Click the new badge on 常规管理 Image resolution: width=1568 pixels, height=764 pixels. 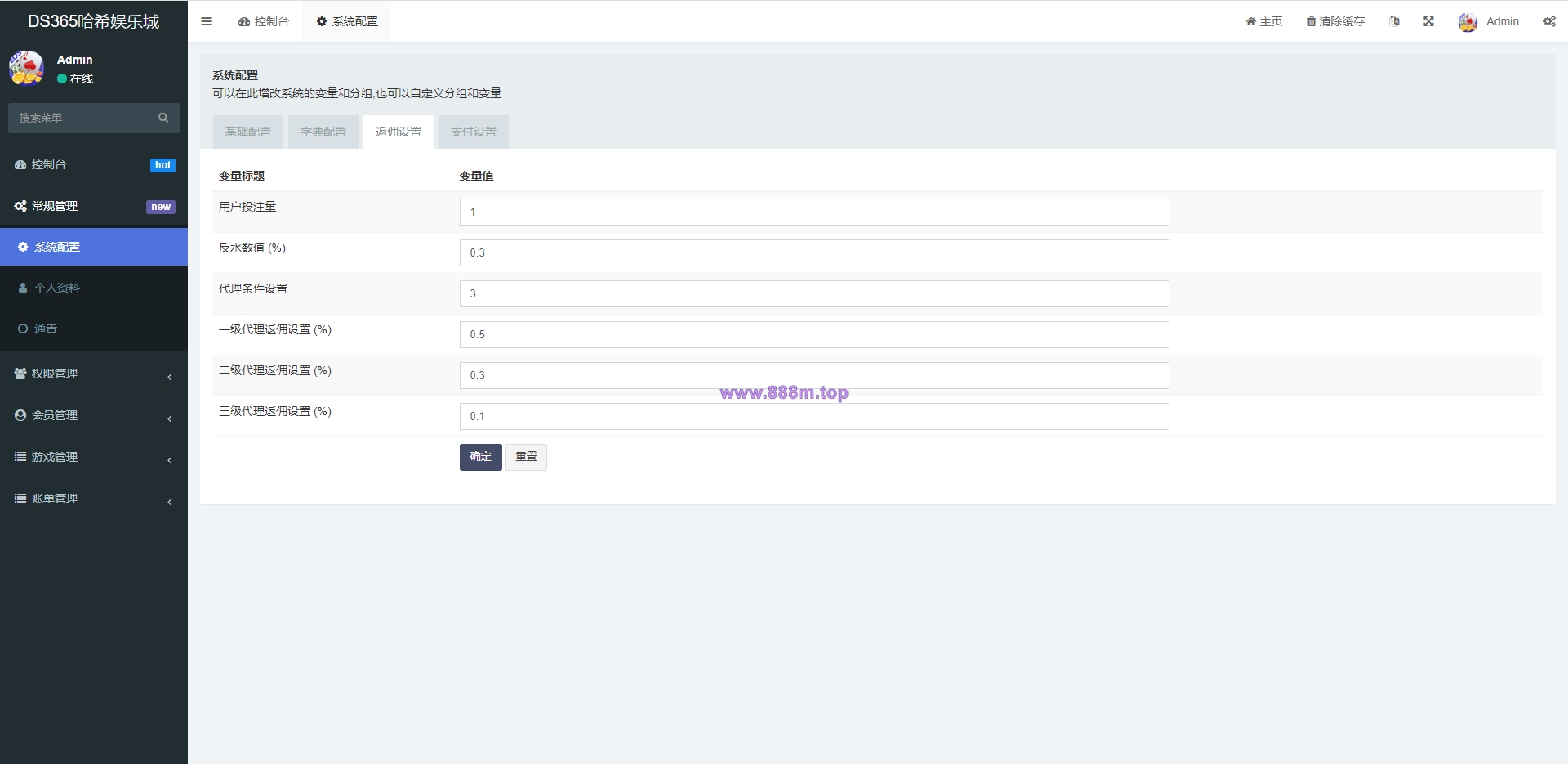point(161,207)
